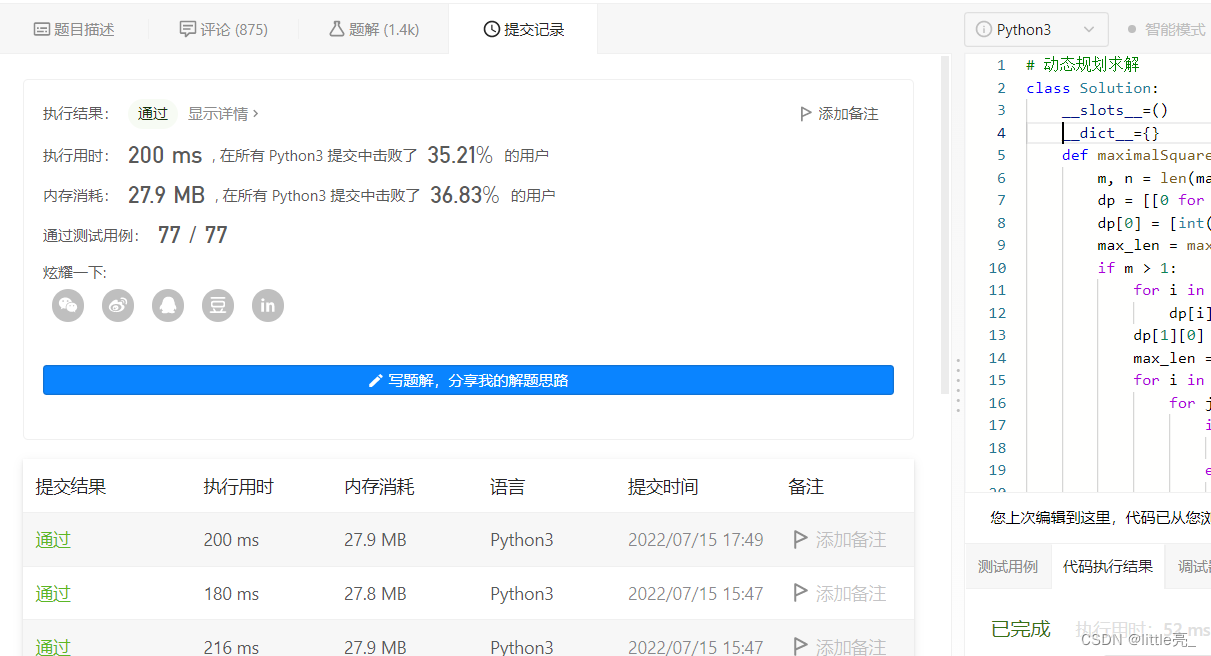Click Python3 cell in 180 ms row

[x=522, y=593]
